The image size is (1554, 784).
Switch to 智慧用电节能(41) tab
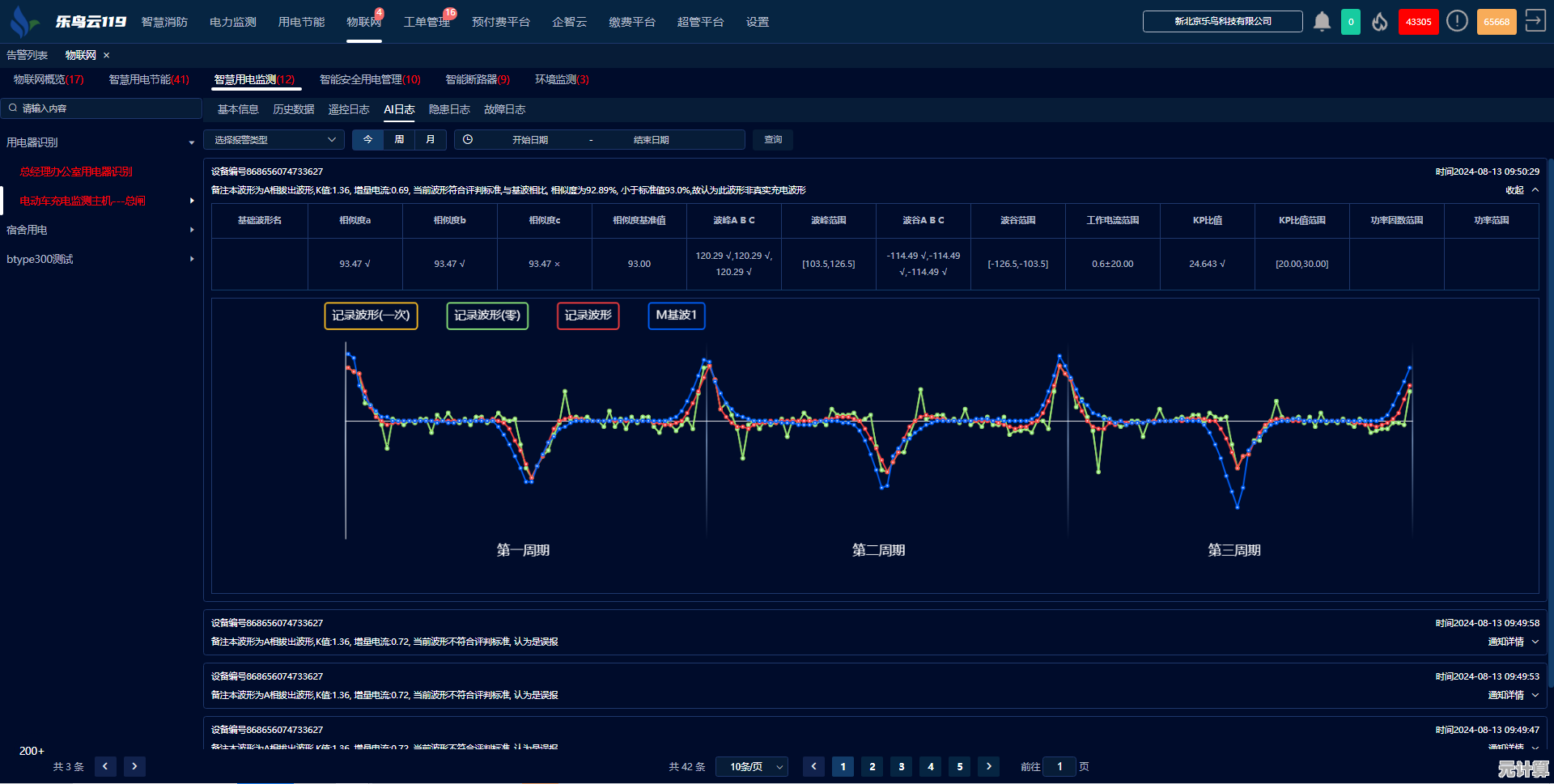click(149, 79)
